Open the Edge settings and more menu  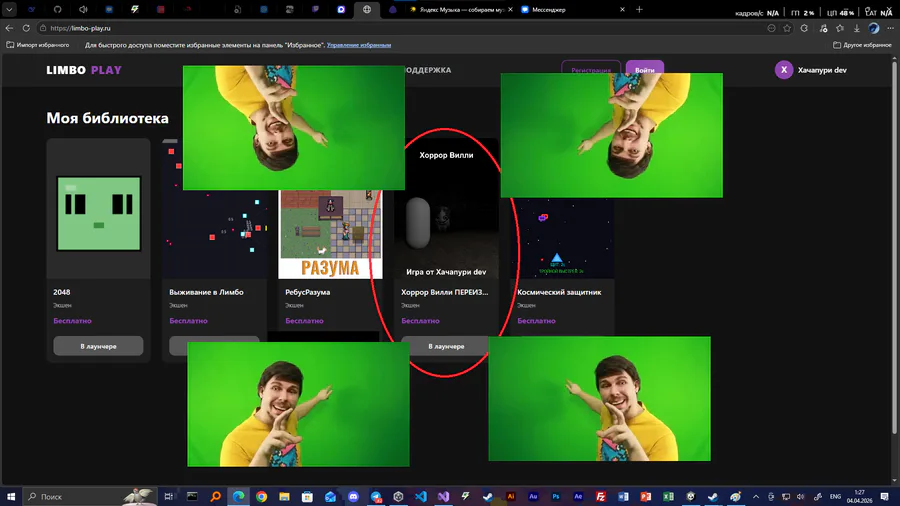[890, 28]
